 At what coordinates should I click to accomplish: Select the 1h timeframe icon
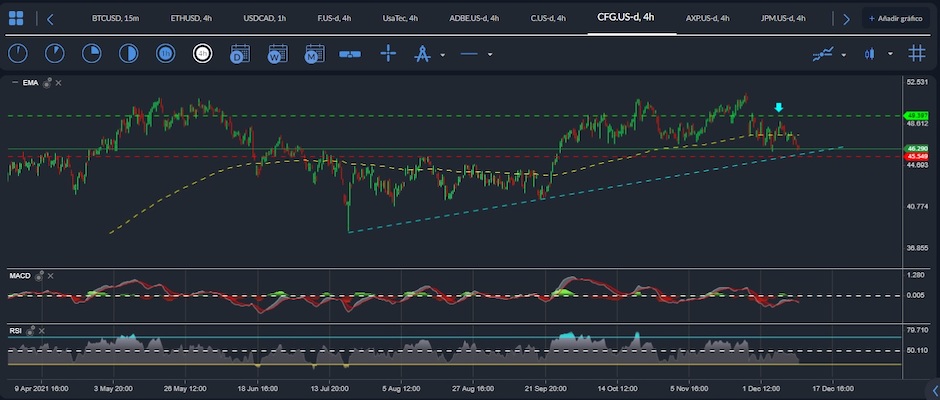click(165, 54)
